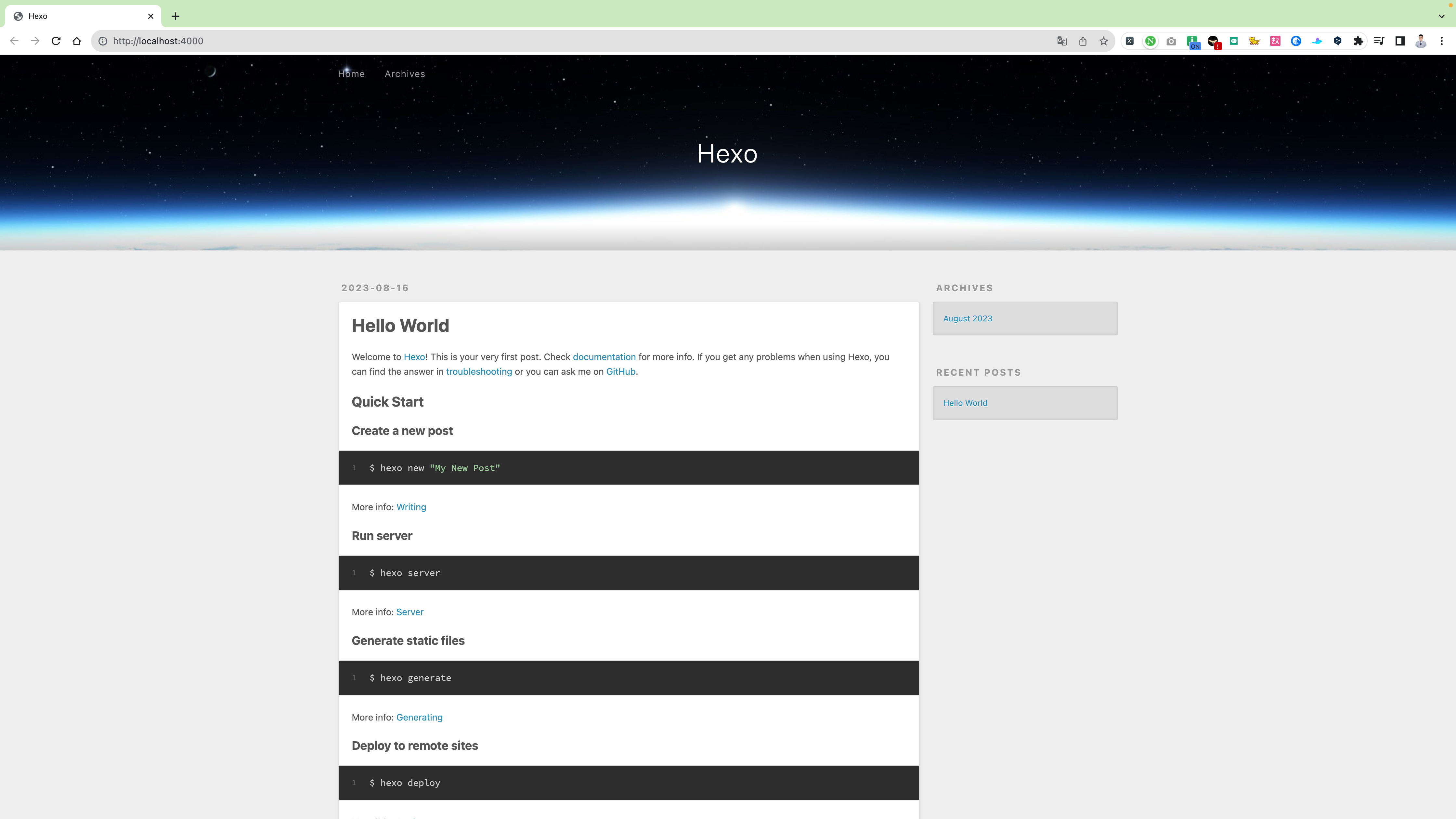This screenshot has height=819, width=1456.
Task: Open Chrome's three-dot menu
Action: point(1442,41)
